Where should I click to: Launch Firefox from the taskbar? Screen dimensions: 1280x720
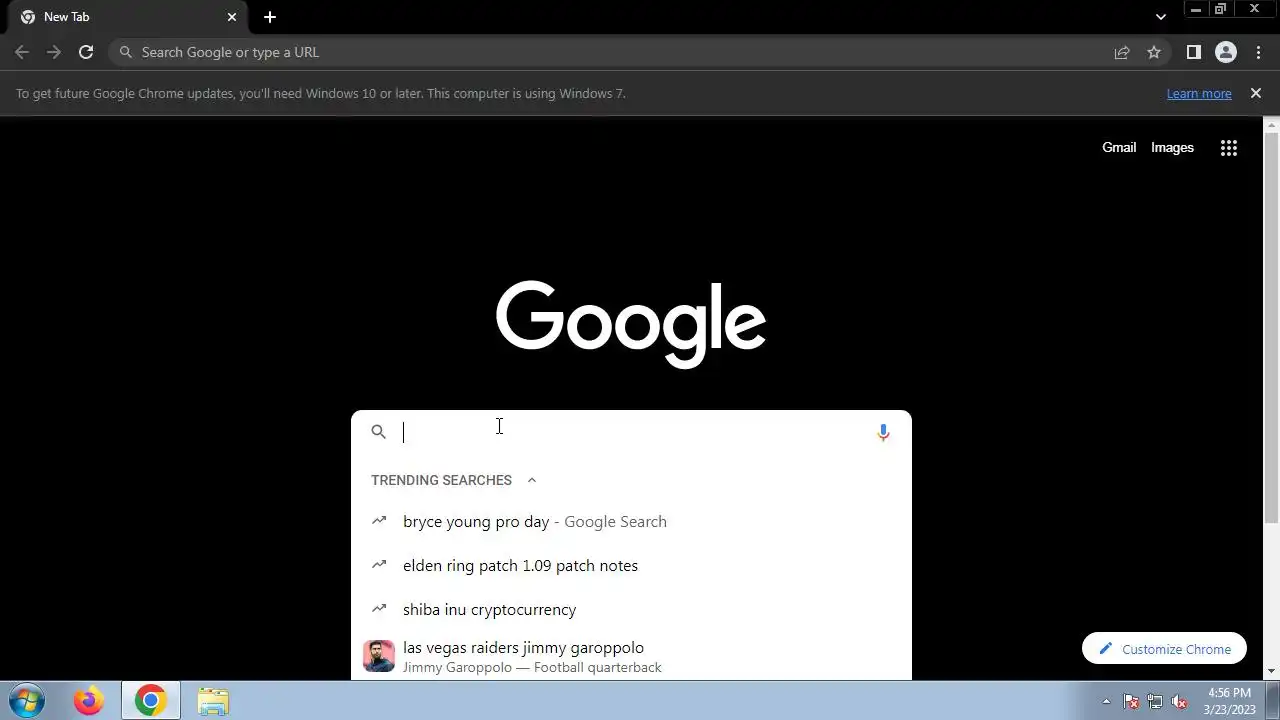tap(88, 701)
